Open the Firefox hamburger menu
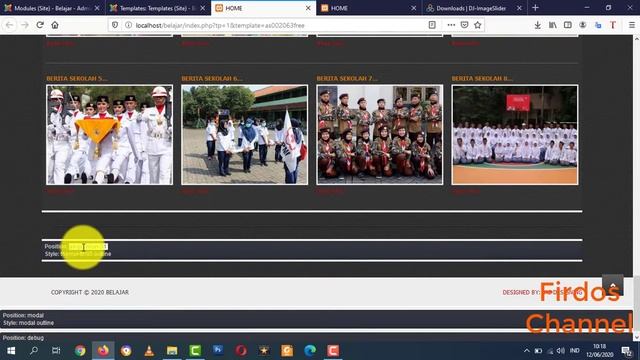The width and height of the screenshot is (640, 360). pyautogui.click(x=631, y=25)
